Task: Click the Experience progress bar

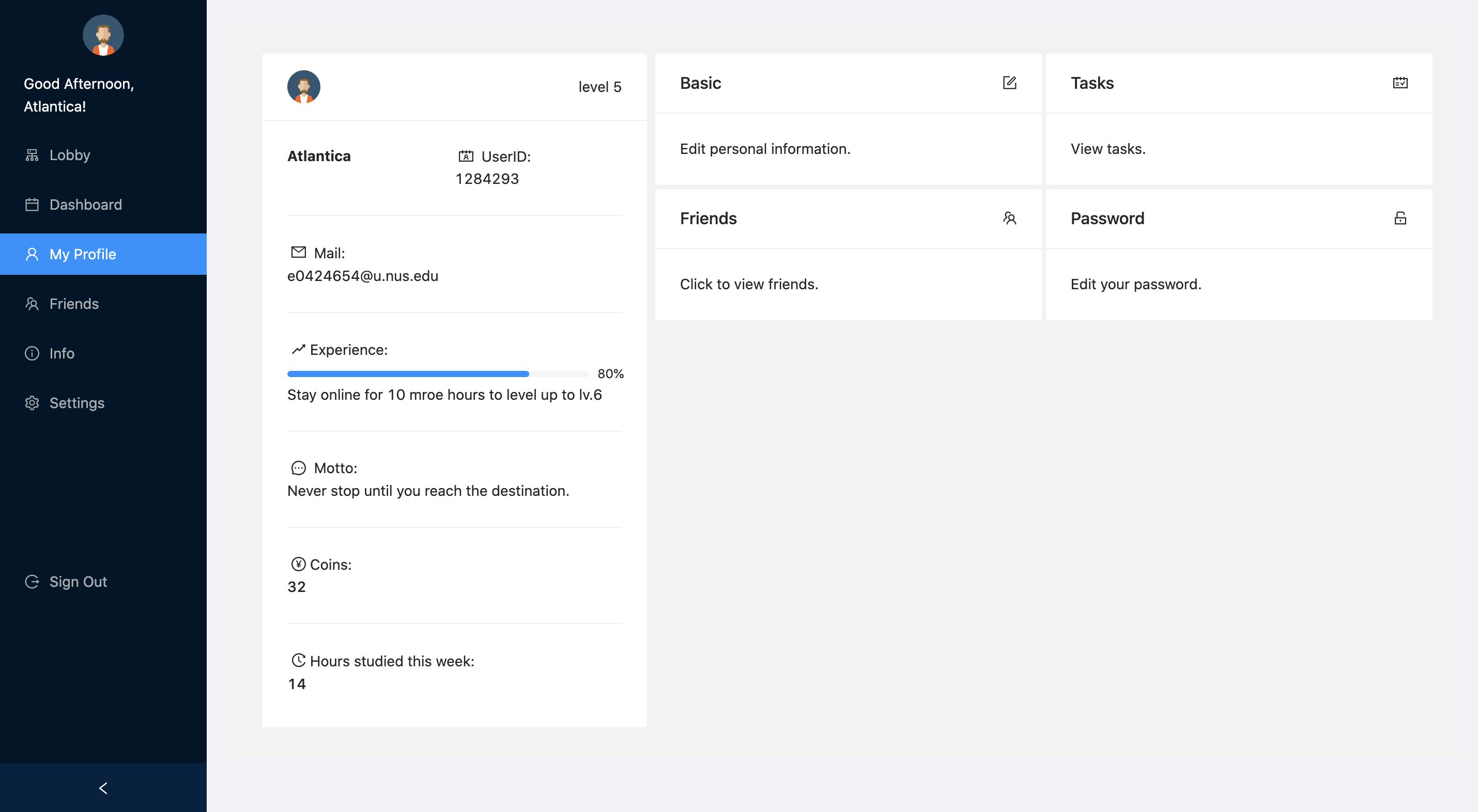Action: [x=437, y=374]
